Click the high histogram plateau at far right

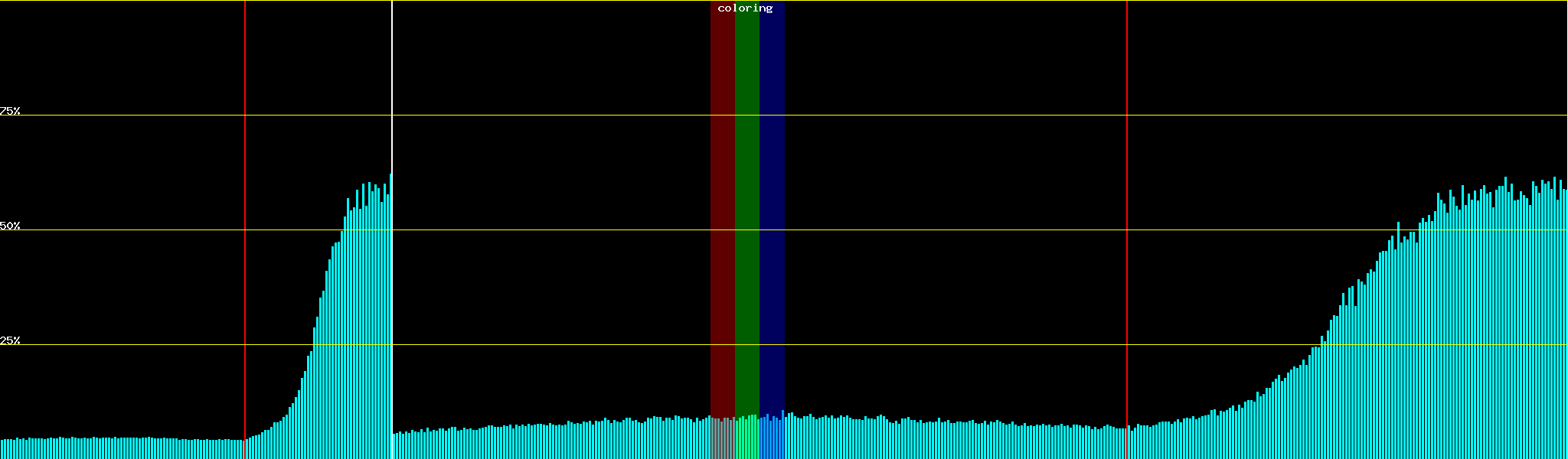tap(1501, 321)
